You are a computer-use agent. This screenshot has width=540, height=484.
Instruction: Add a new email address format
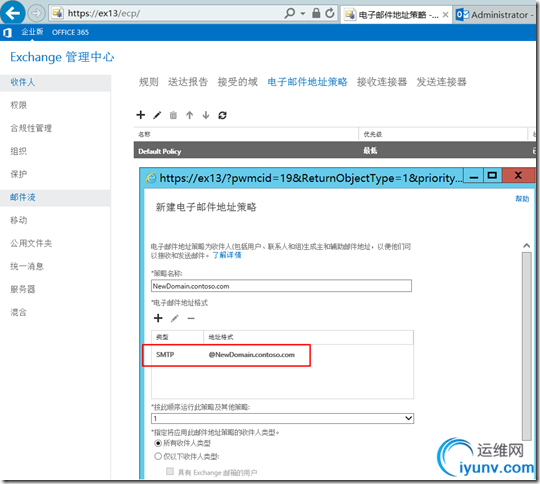(158, 318)
